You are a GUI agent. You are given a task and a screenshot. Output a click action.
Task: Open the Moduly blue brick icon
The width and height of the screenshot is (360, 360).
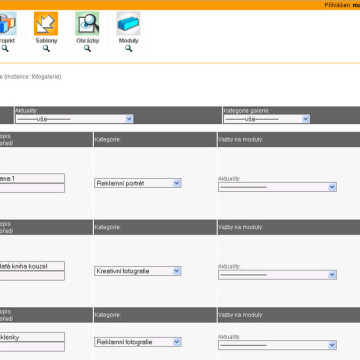(x=128, y=23)
